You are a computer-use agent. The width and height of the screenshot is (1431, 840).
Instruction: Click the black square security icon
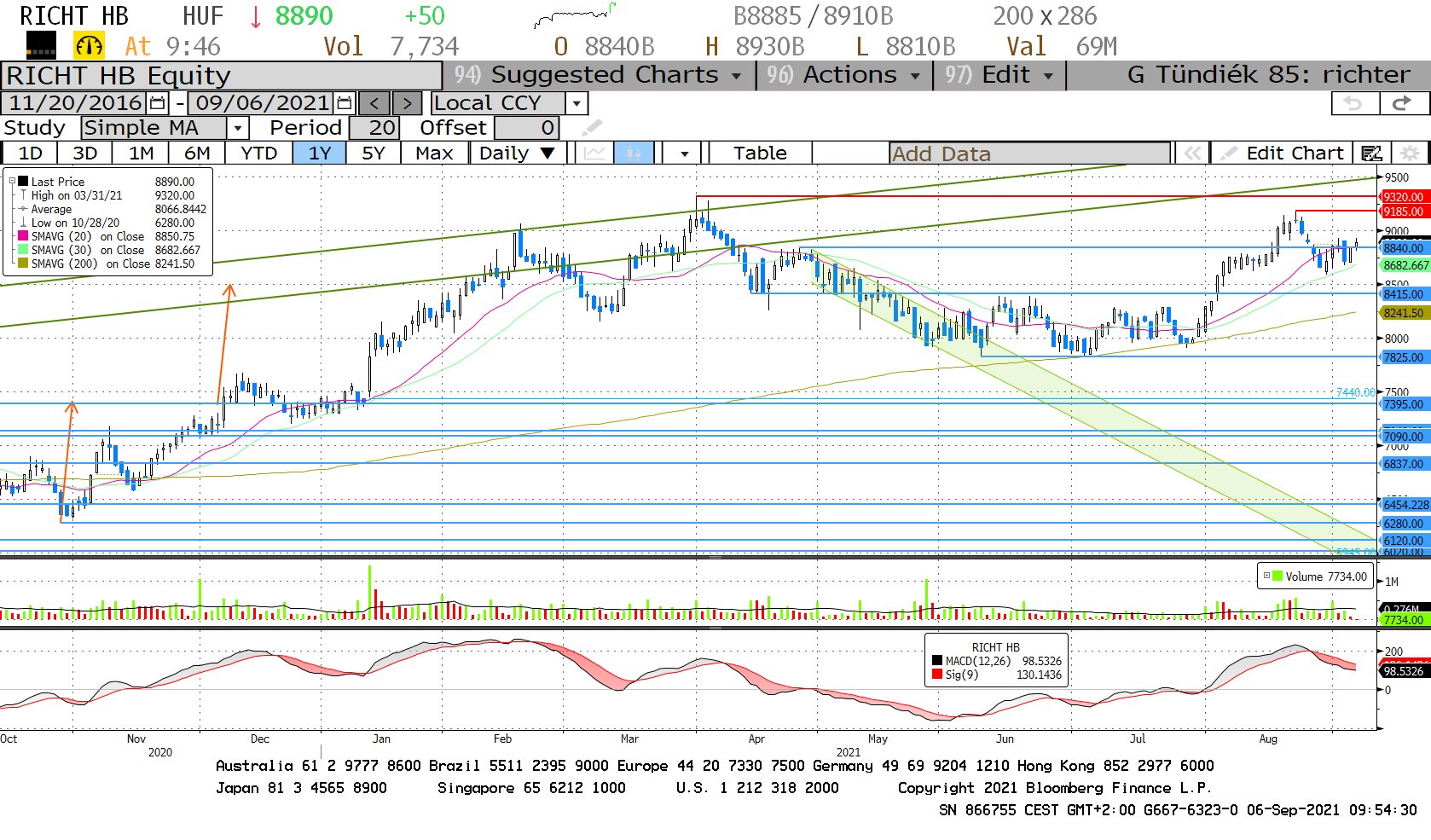click(x=41, y=44)
